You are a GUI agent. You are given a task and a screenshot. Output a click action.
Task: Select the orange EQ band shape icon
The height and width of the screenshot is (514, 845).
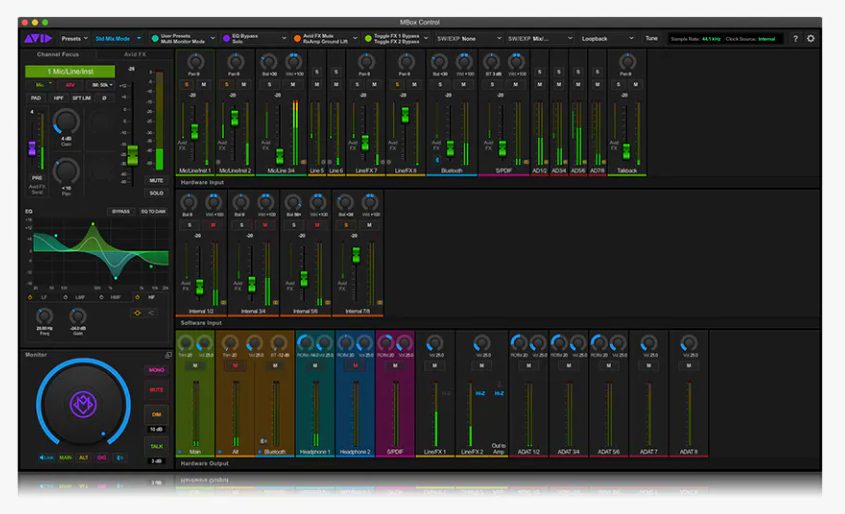tap(137, 313)
